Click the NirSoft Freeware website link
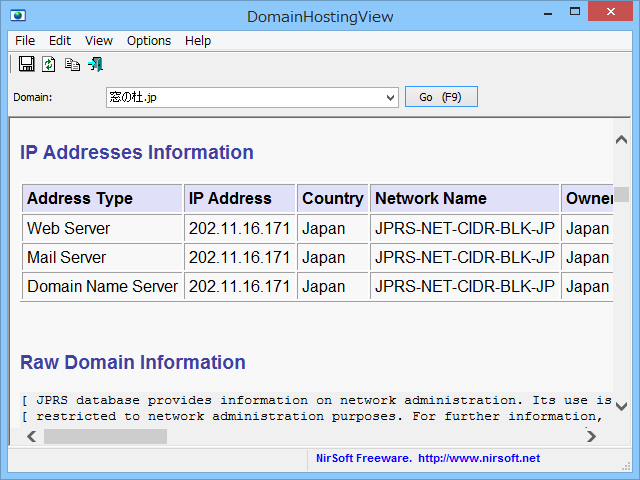 pyautogui.click(x=428, y=458)
